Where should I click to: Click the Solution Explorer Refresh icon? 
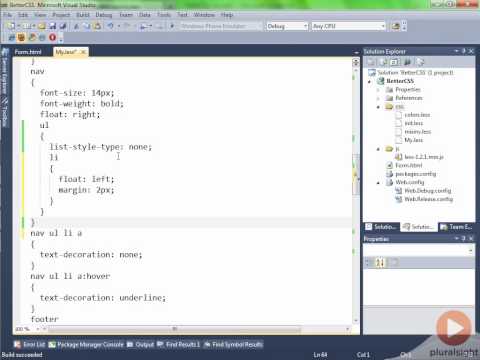395,62
